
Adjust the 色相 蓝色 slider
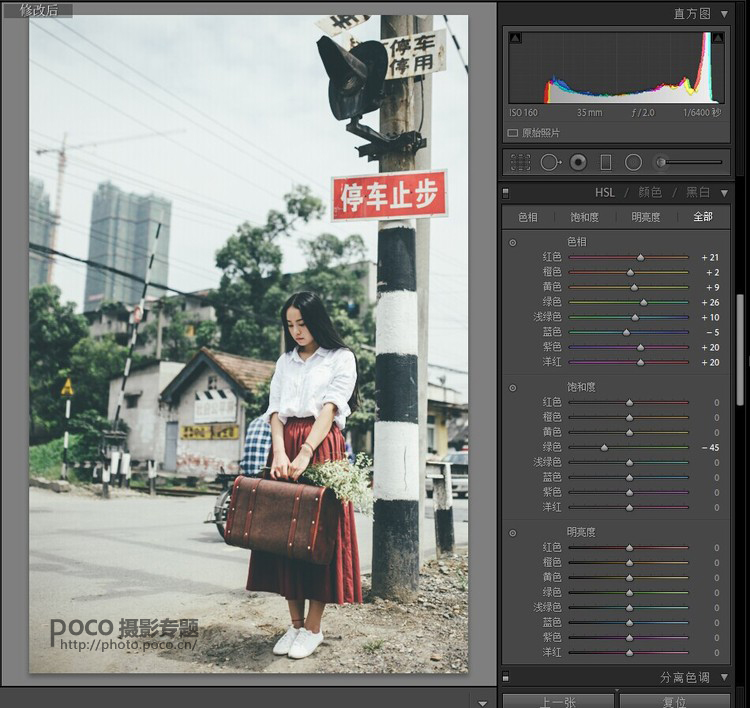point(629,332)
